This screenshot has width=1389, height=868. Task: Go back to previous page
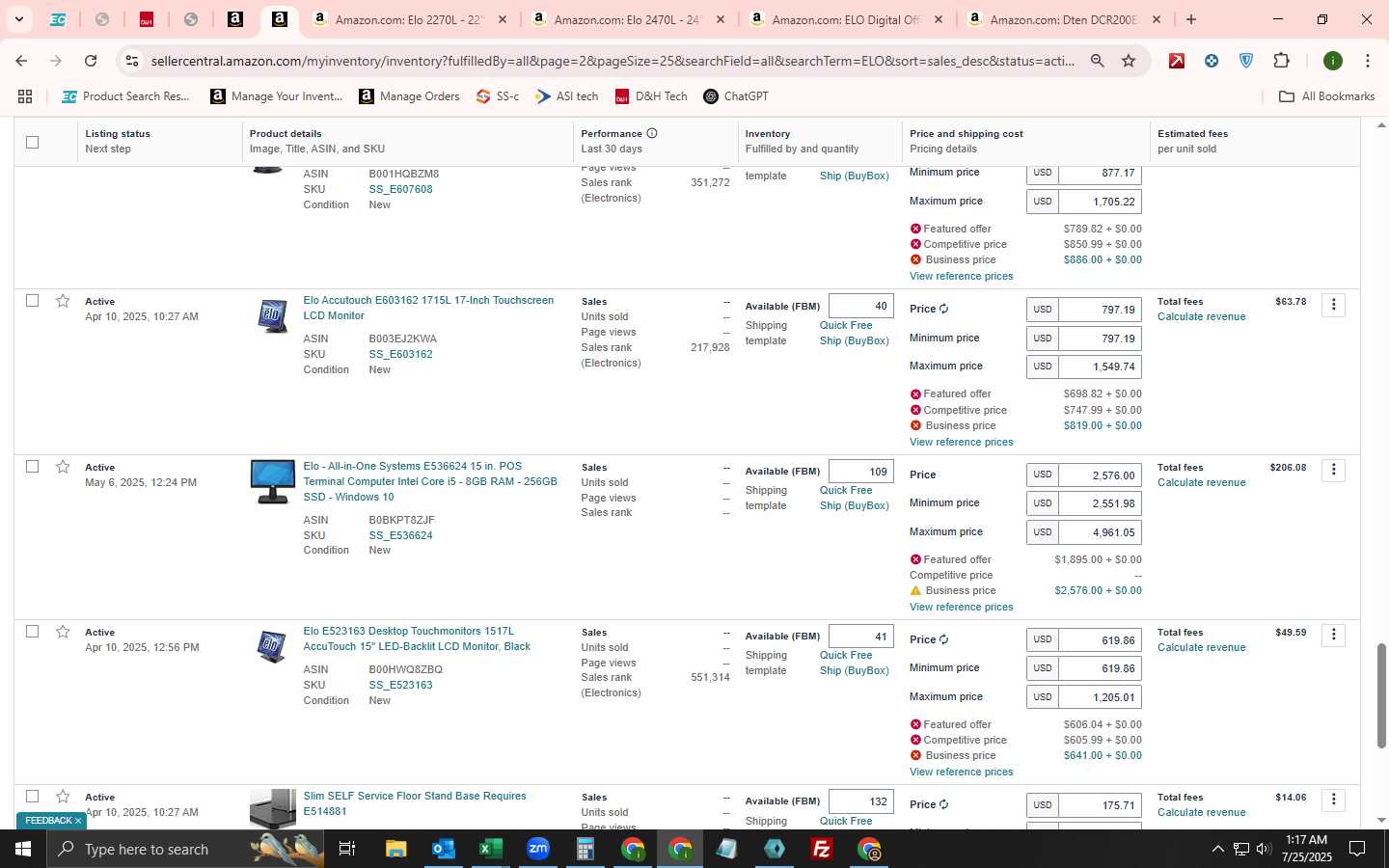[x=21, y=61]
